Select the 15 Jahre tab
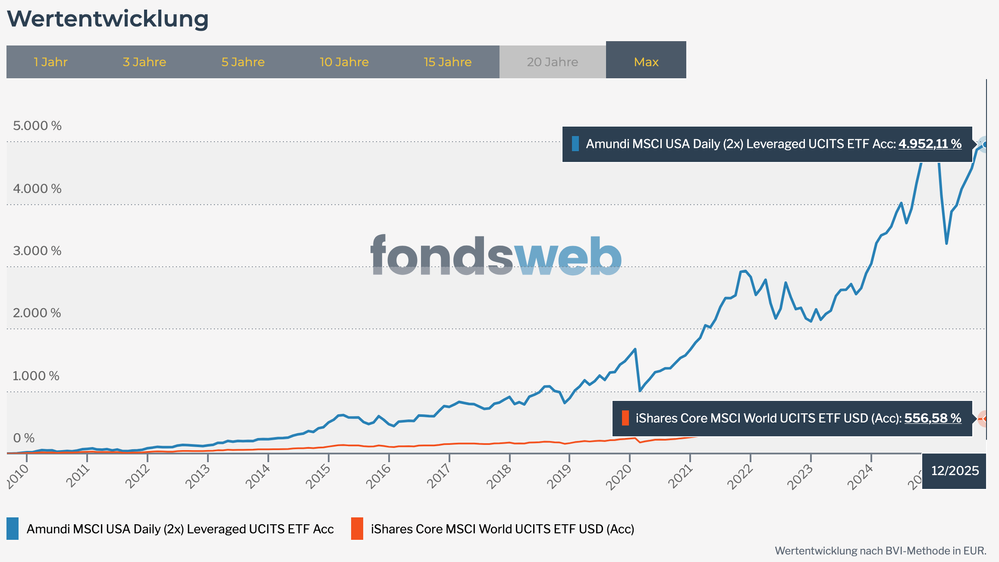 447,62
